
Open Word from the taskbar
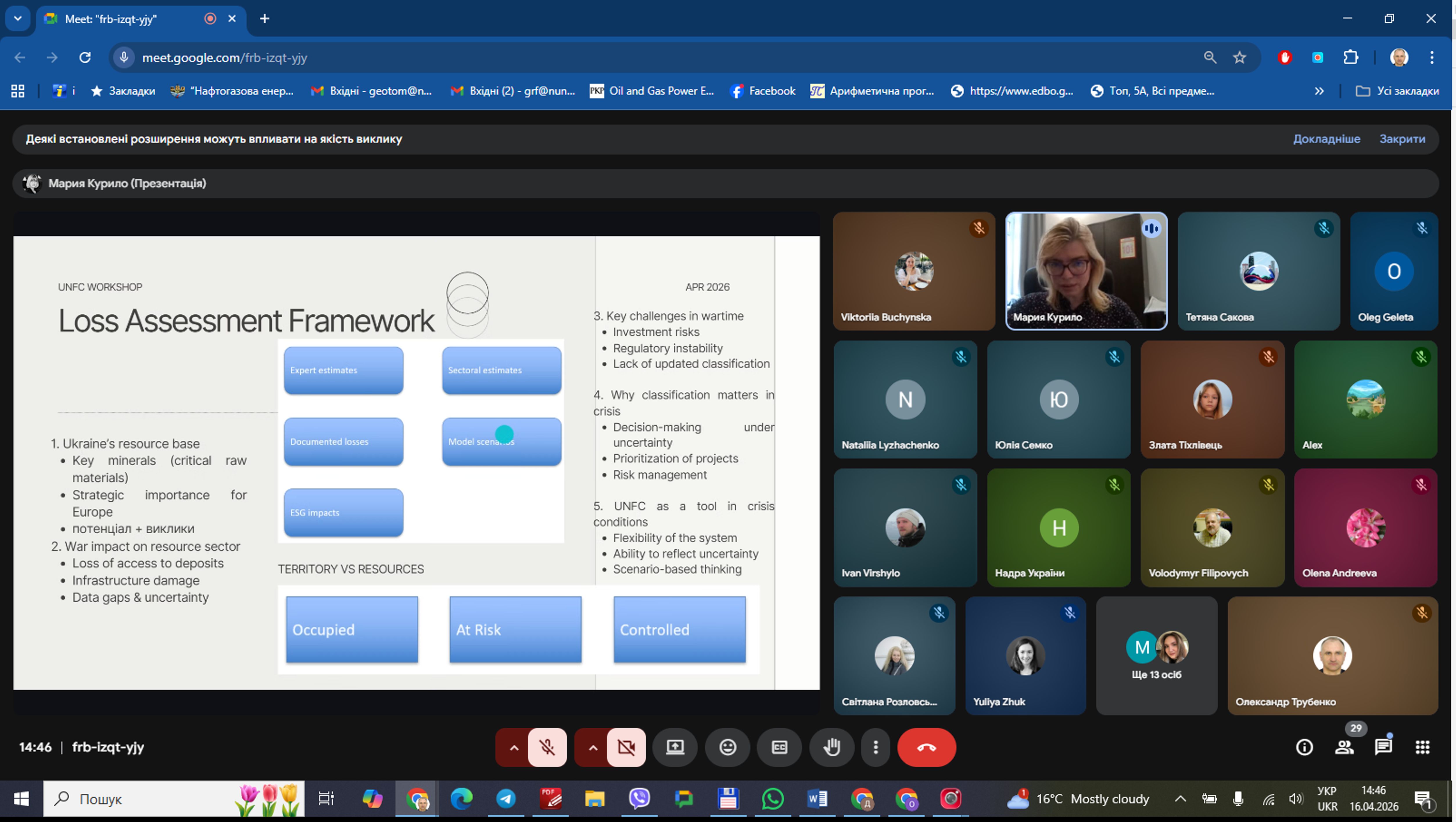pyautogui.click(x=817, y=798)
